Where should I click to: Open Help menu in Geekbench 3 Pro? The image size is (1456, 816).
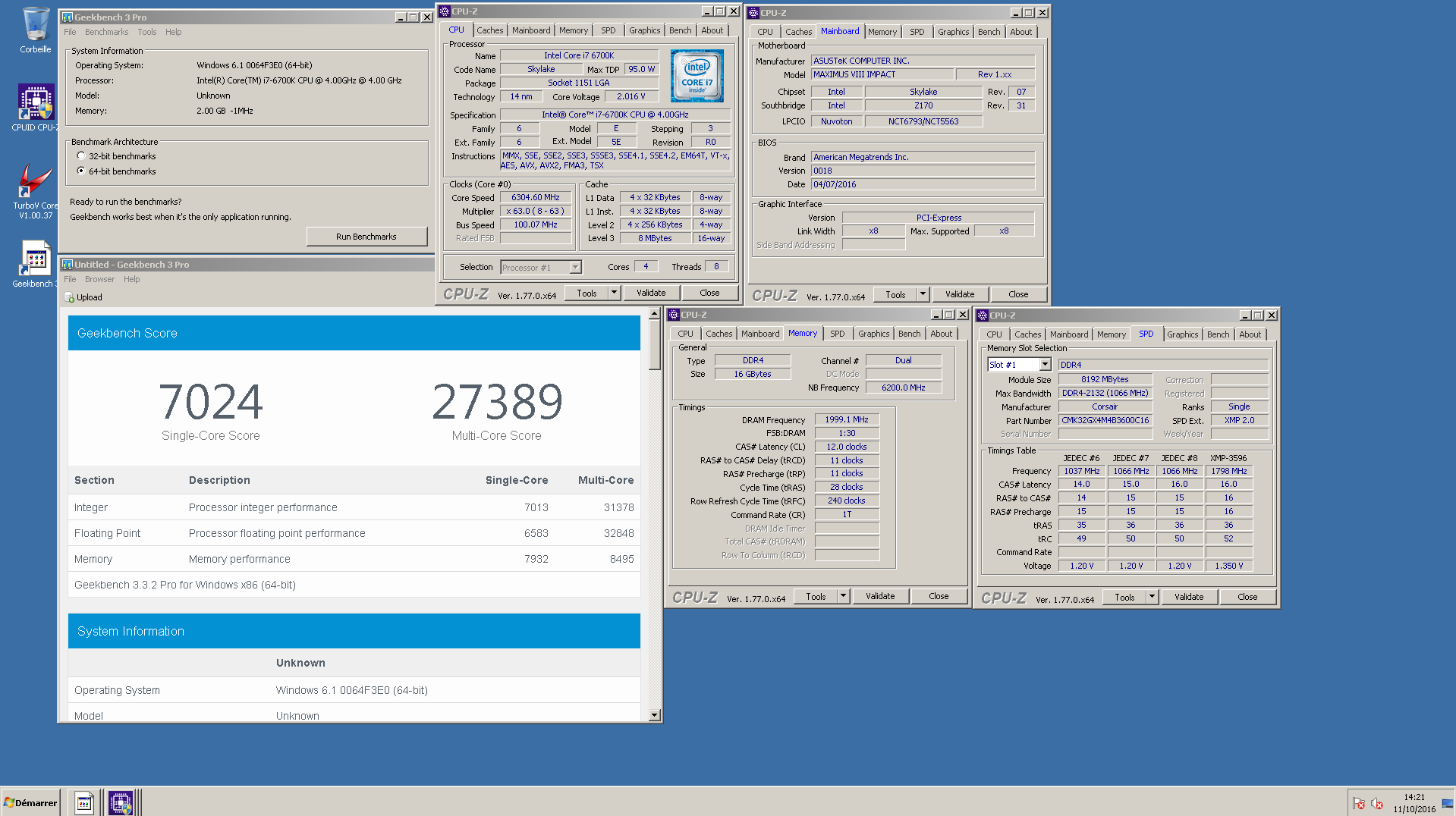(x=174, y=32)
